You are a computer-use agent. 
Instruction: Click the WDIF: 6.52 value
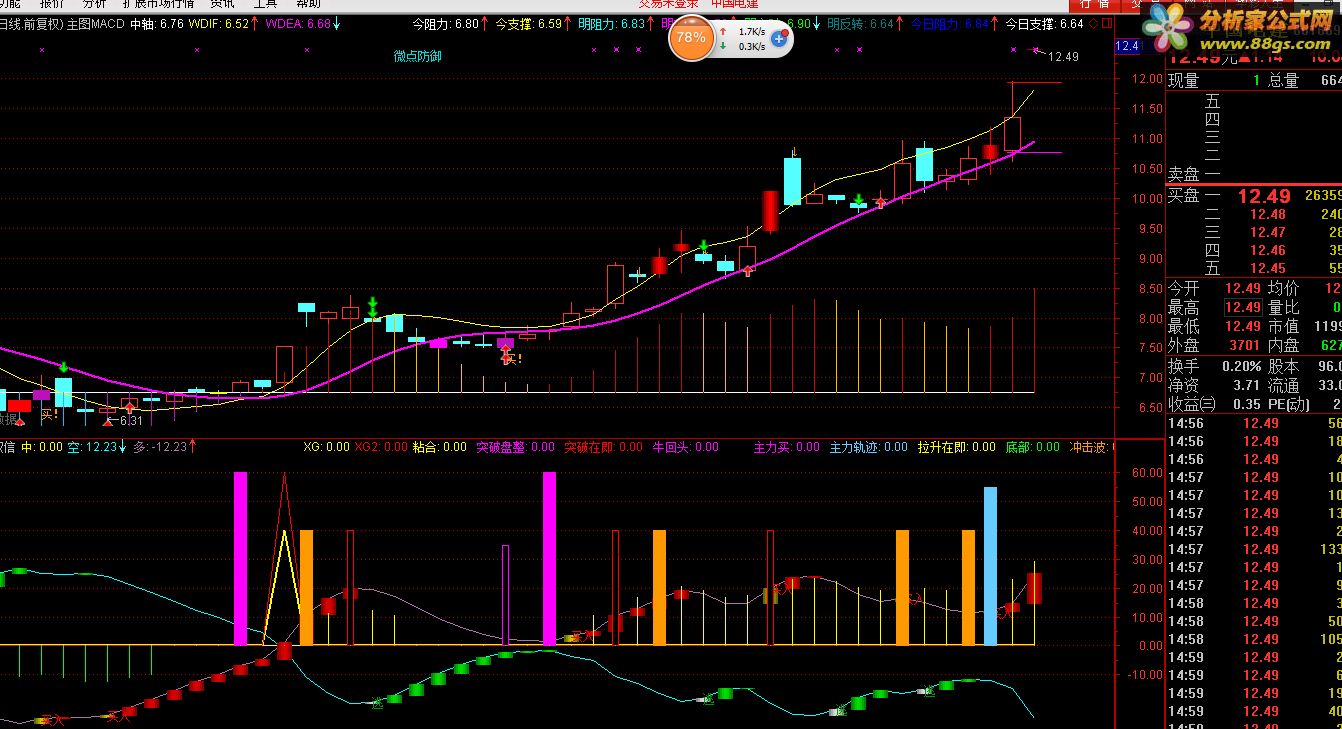click(219, 24)
